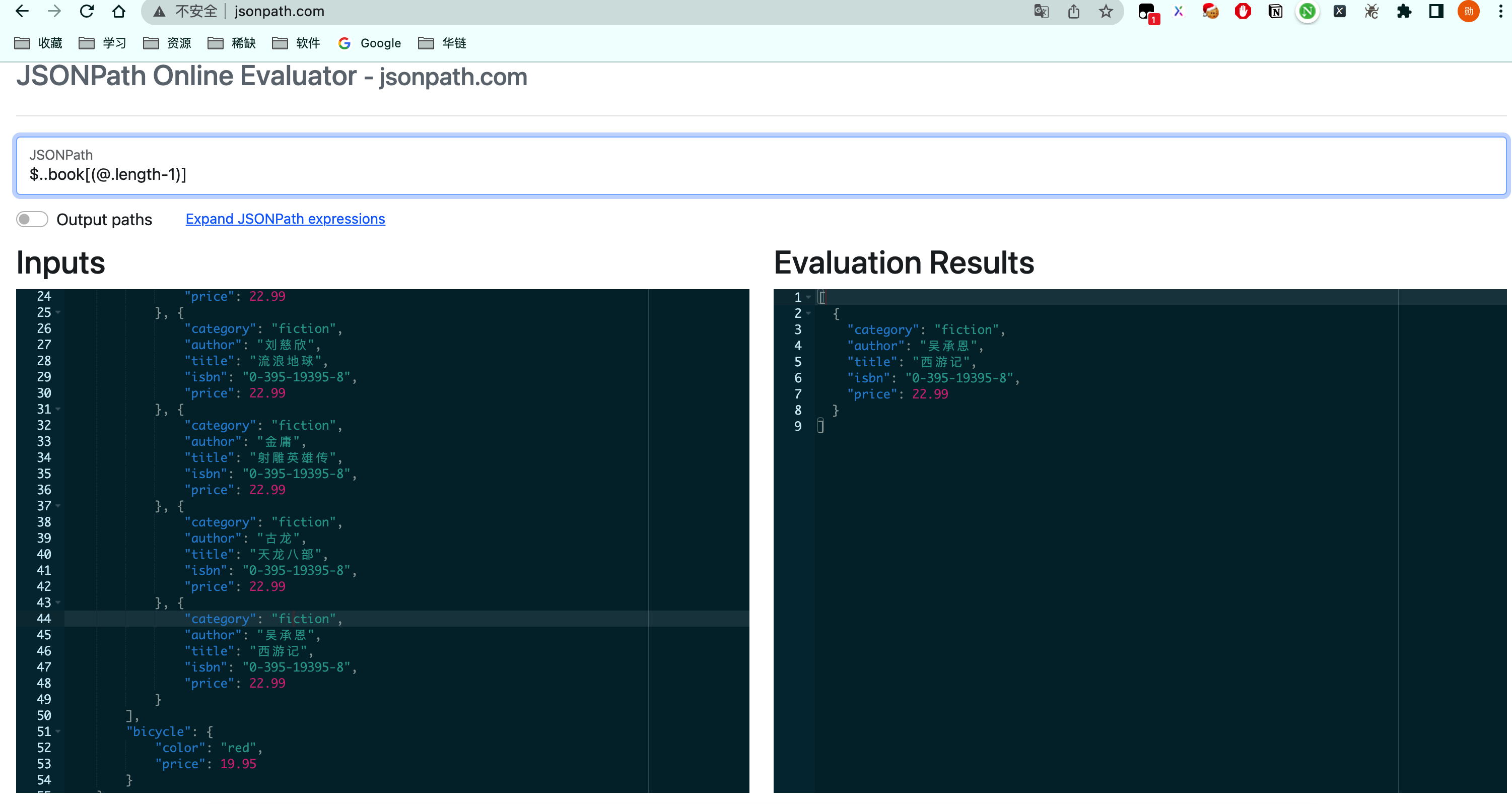Toggle the browser side panel
Viewport: 1512px width, 804px height.
tap(1436, 11)
